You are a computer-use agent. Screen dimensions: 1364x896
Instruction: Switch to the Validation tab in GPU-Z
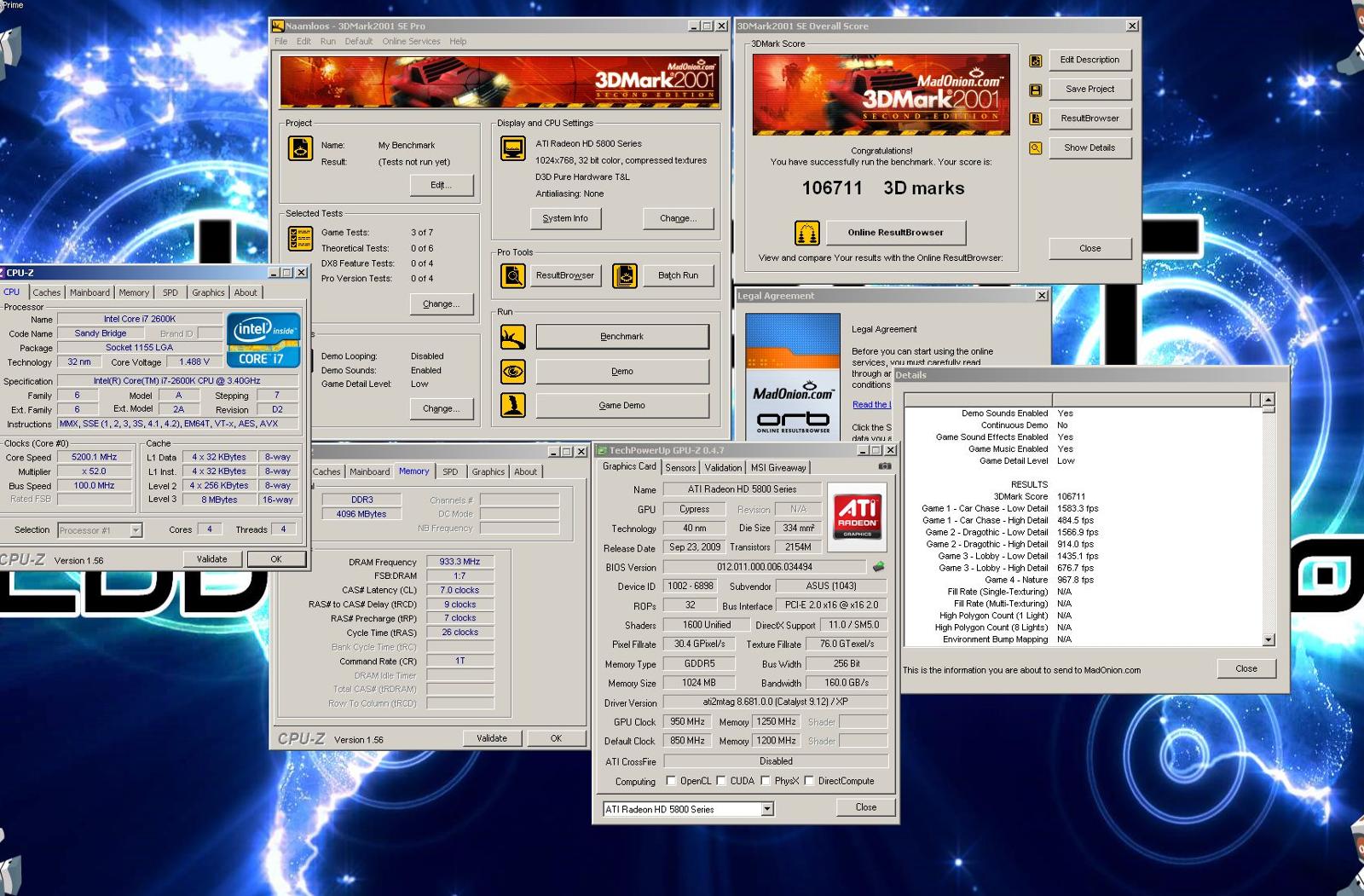[x=723, y=467]
